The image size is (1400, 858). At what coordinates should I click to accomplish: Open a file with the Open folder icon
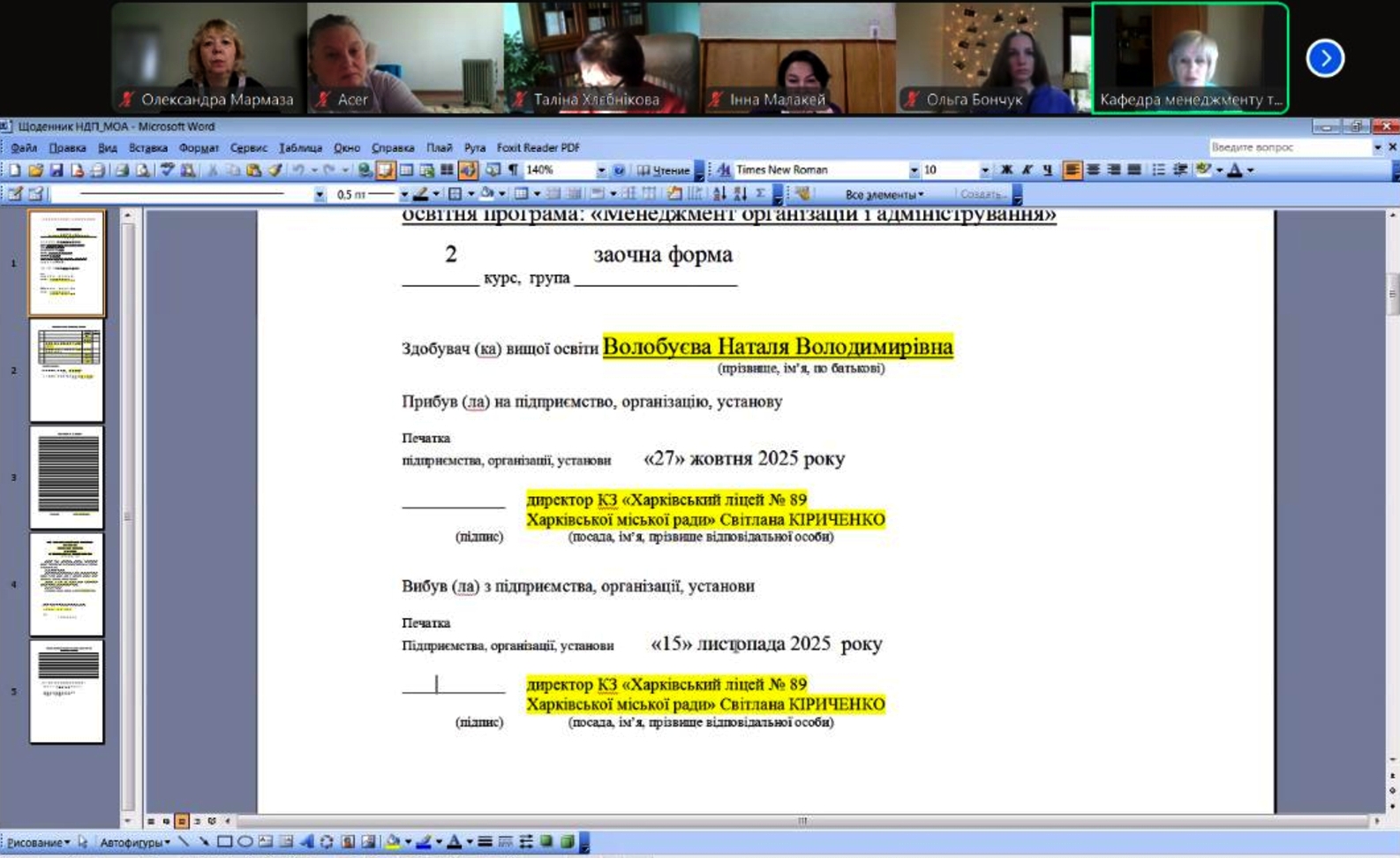pos(35,170)
